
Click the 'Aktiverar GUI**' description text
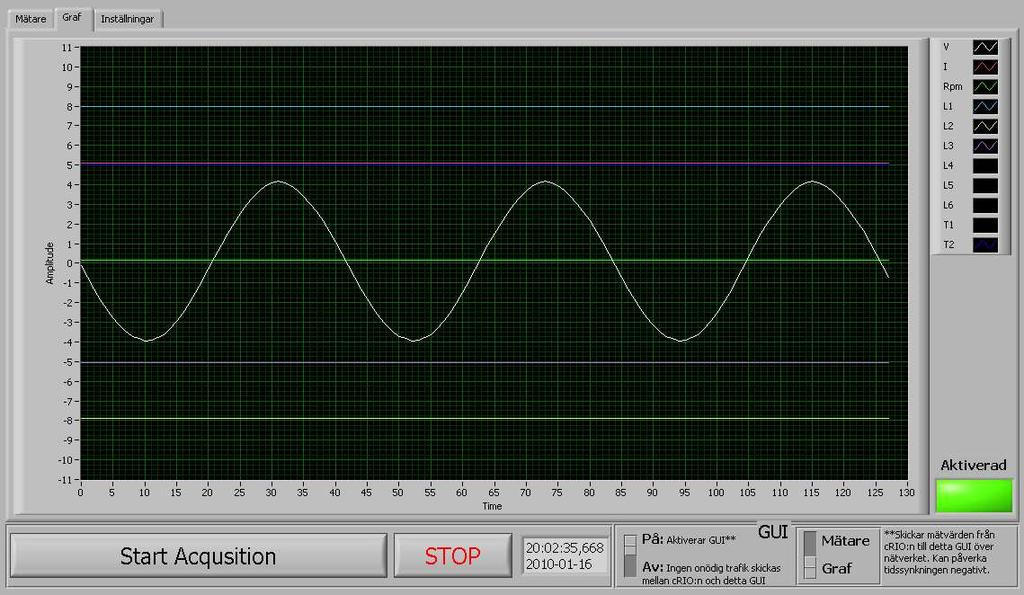coord(701,541)
